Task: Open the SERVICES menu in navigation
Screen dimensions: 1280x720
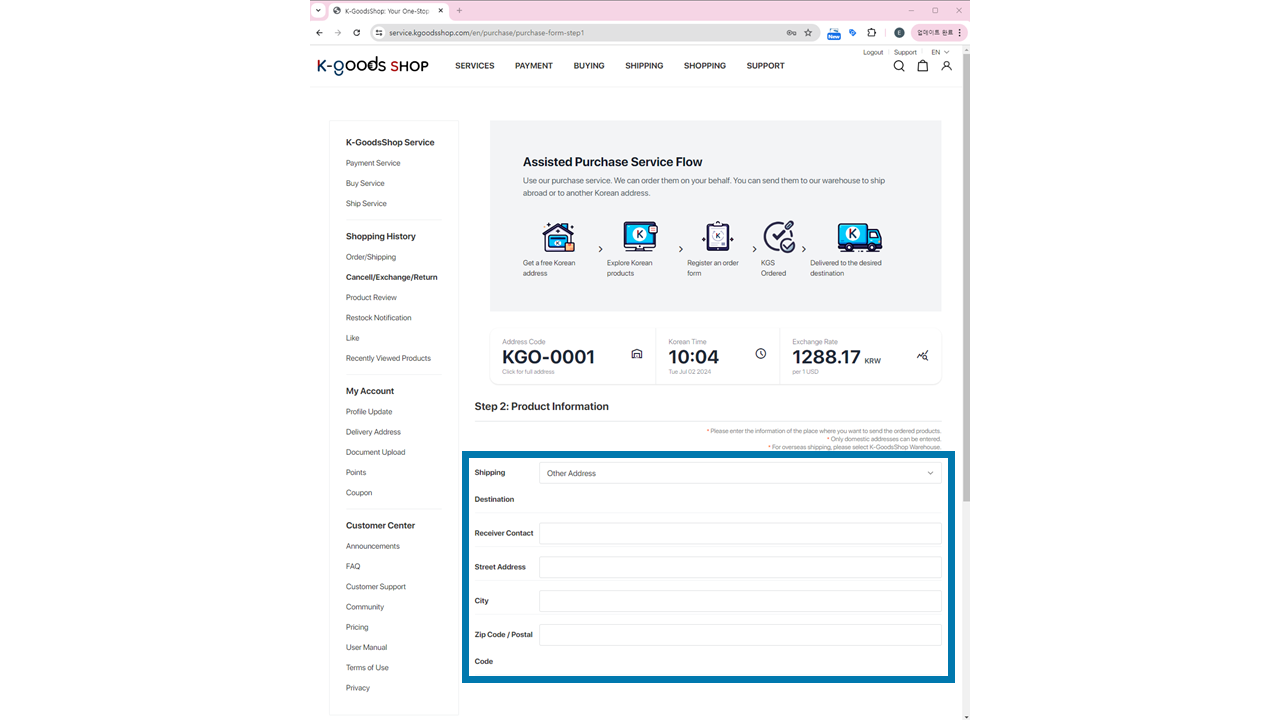Action: pos(474,66)
